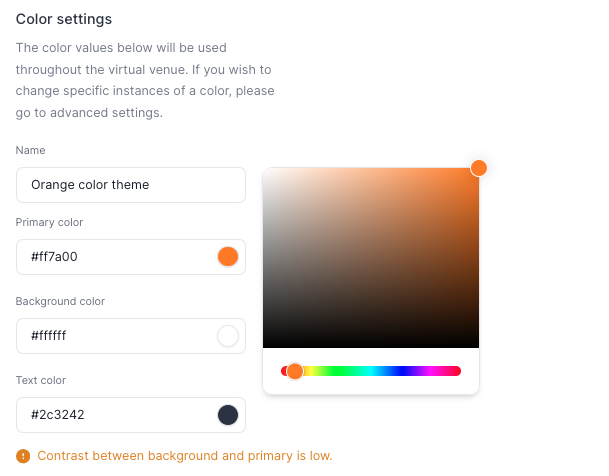Click the saturation picker handle at top-right

pos(479,168)
